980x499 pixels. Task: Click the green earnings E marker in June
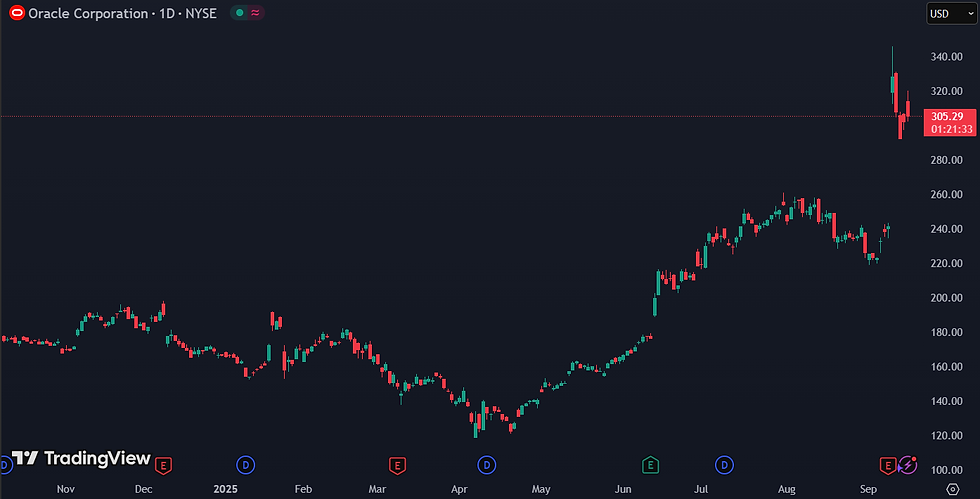pyautogui.click(x=651, y=465)
